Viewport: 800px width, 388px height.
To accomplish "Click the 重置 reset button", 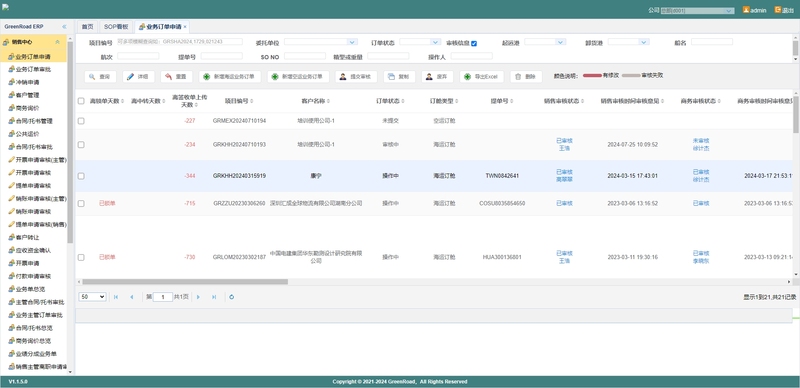I will click(x=176, y=77).
